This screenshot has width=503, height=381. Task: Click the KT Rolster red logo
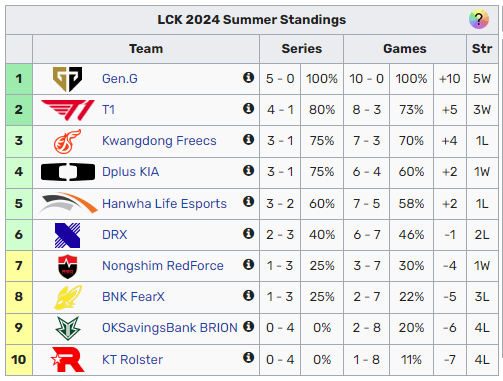tap(68, 359)
